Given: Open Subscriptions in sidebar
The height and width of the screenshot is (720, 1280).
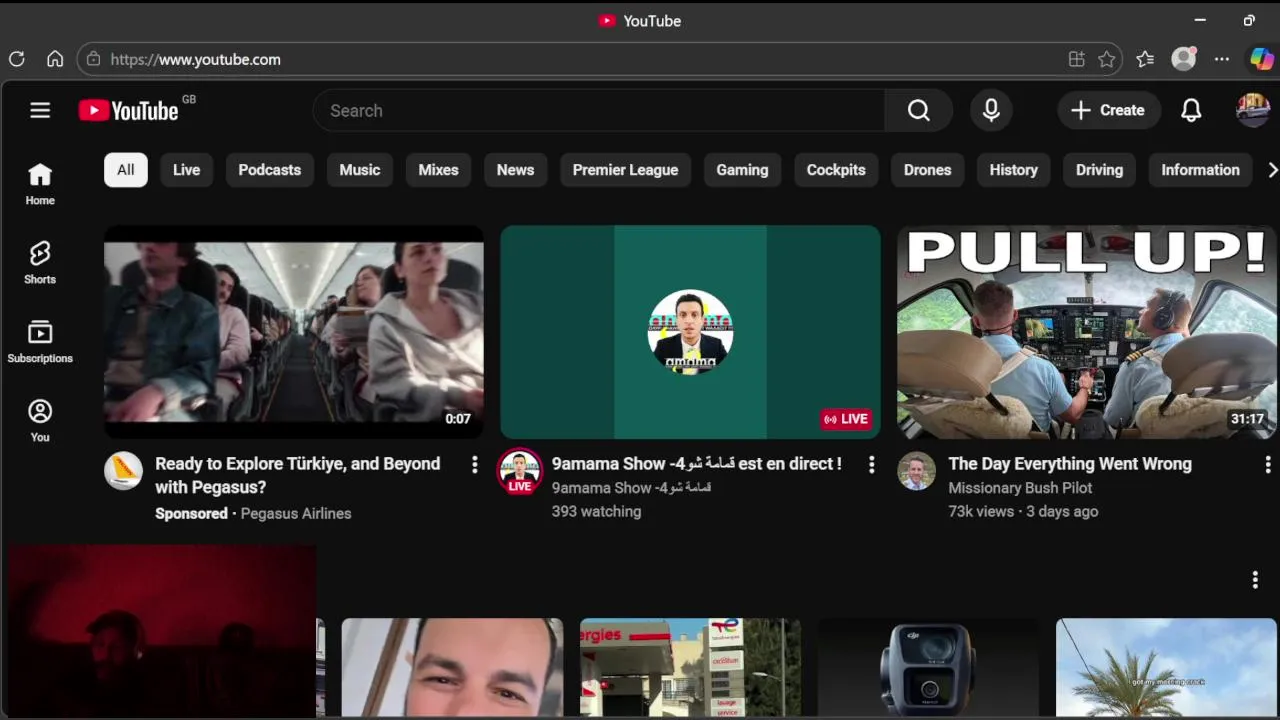Looking at the screenshot, I should (40, 342).
